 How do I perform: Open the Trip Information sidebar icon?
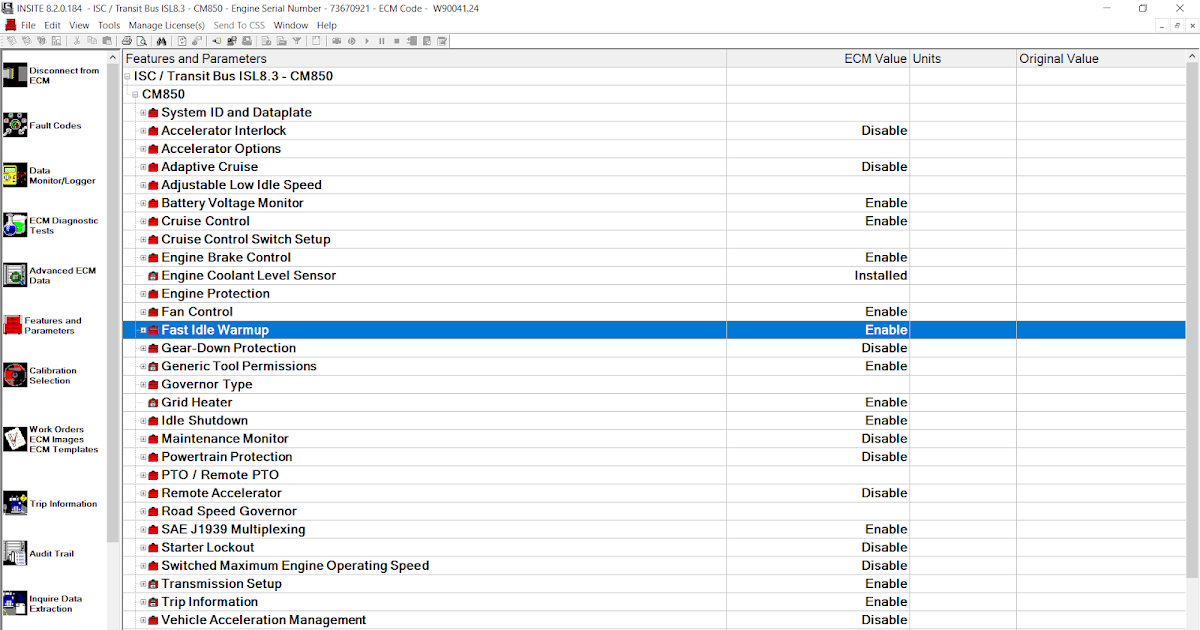point(15,503)
